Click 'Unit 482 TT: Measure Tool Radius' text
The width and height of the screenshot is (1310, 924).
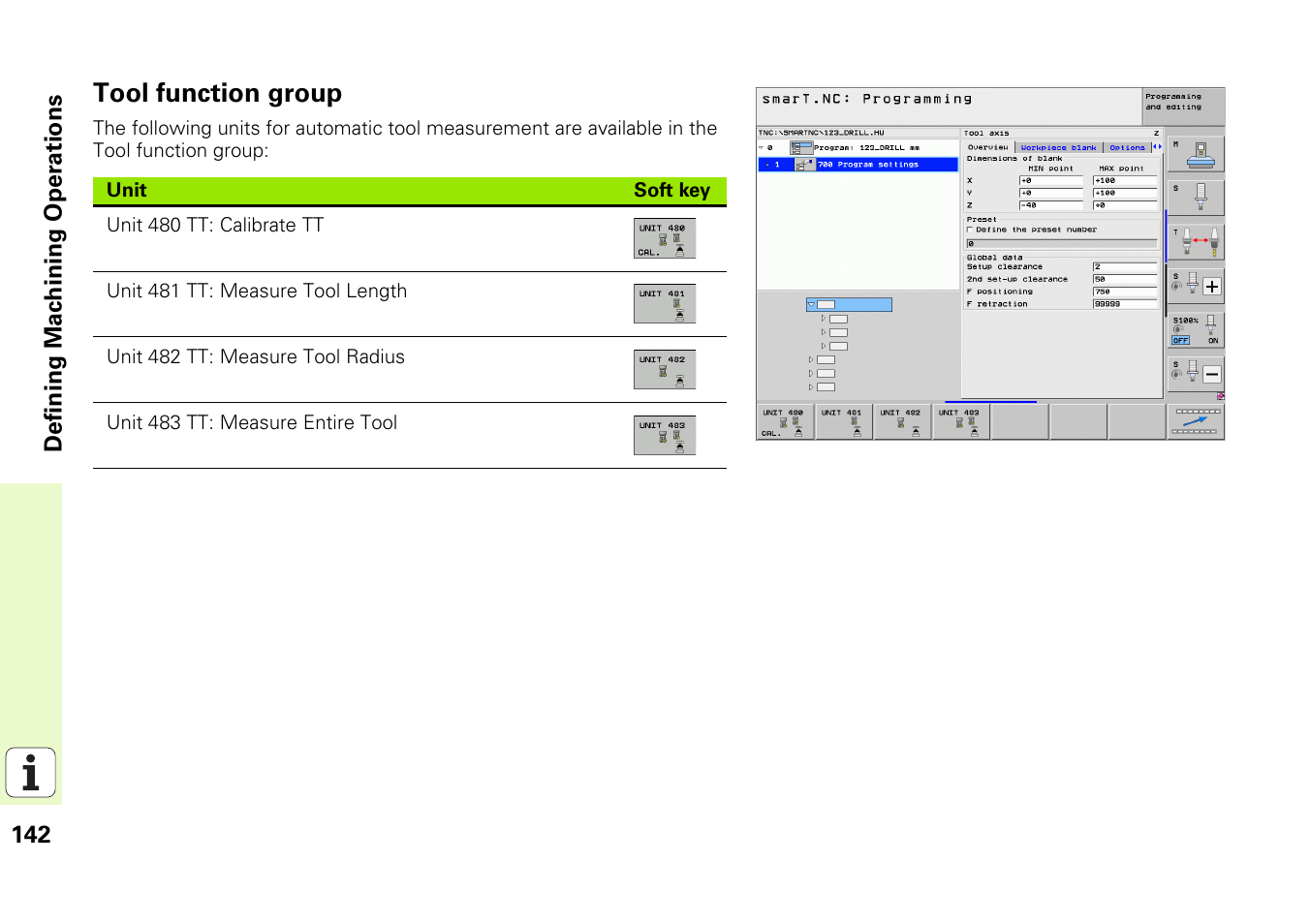click(x=256, y=357)
